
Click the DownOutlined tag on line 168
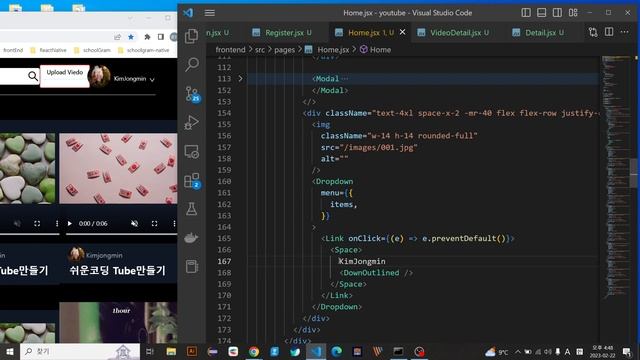pyautogui.click(x=376, y=273)
